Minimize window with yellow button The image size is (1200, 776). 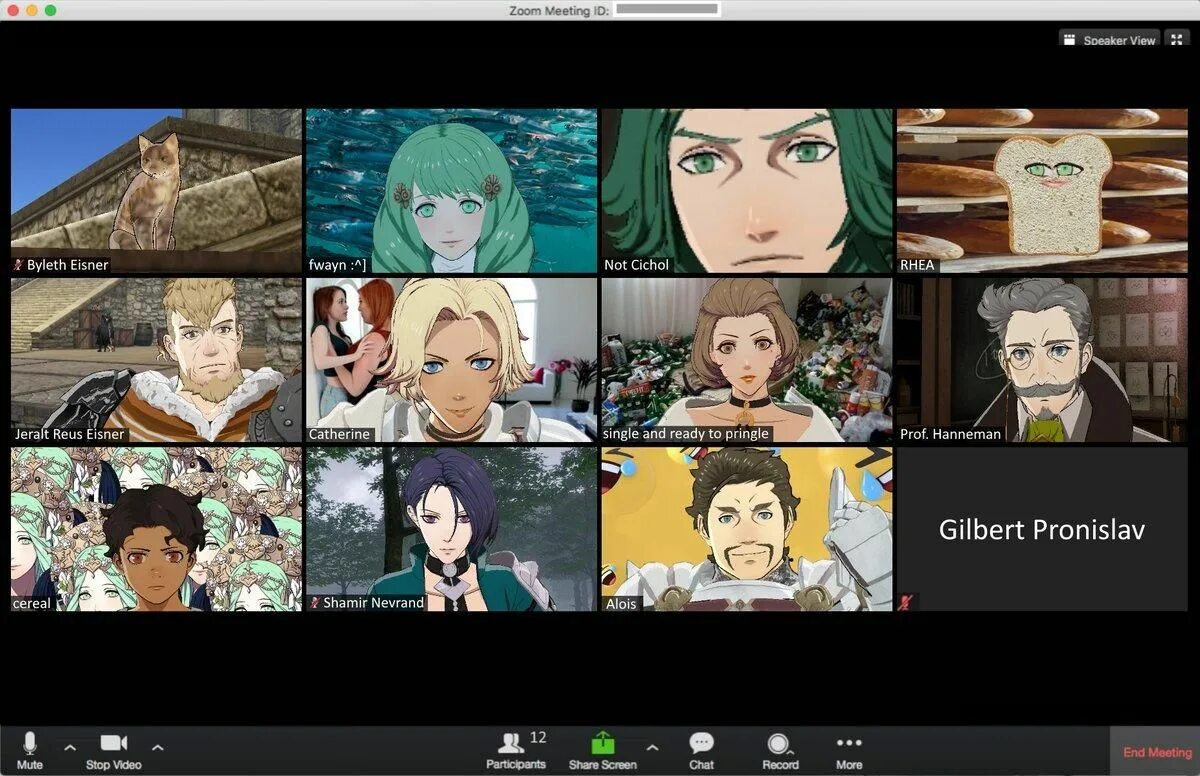click(x=32, y=10)
